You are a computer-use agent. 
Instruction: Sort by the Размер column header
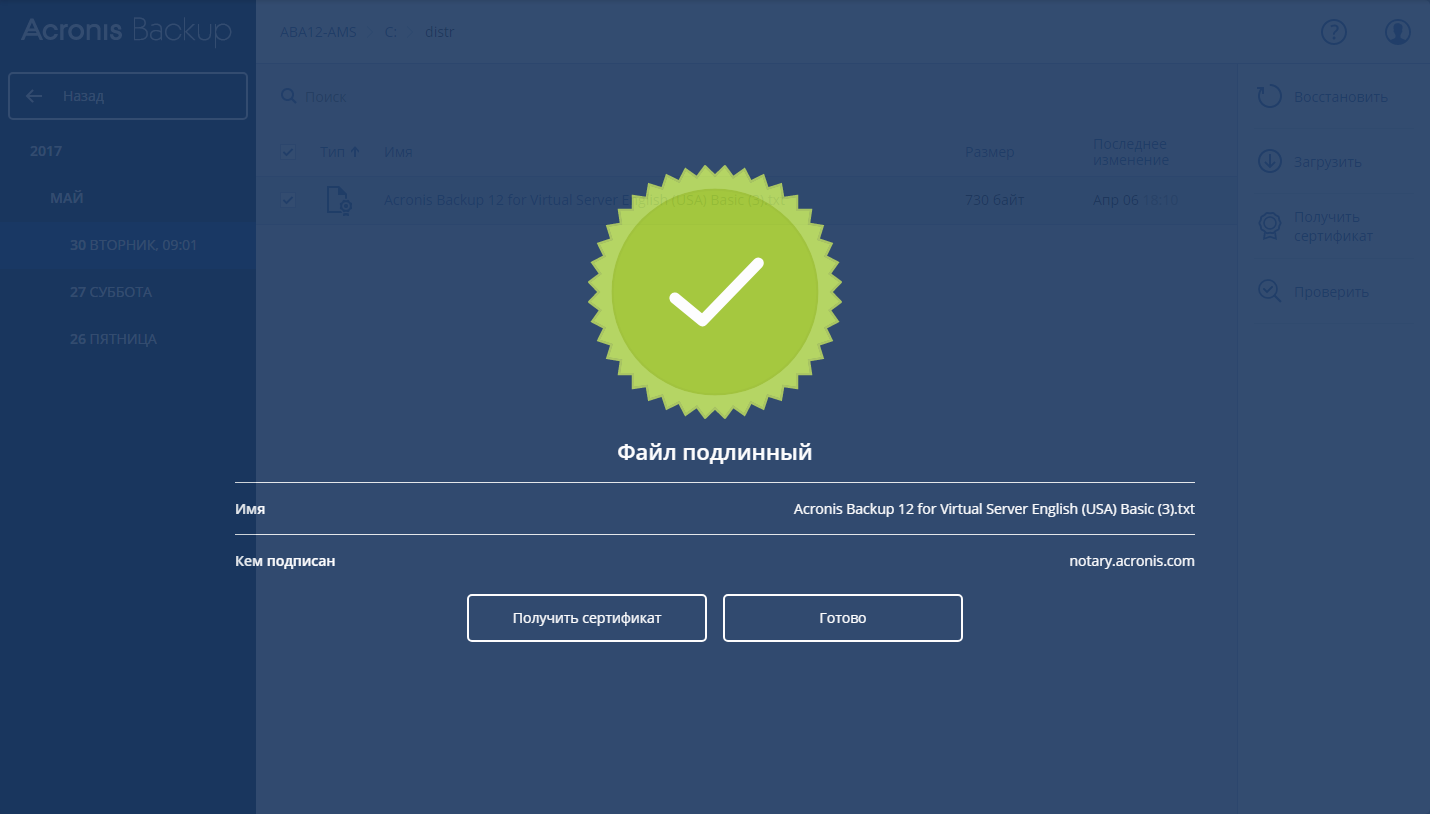point(990,152)
